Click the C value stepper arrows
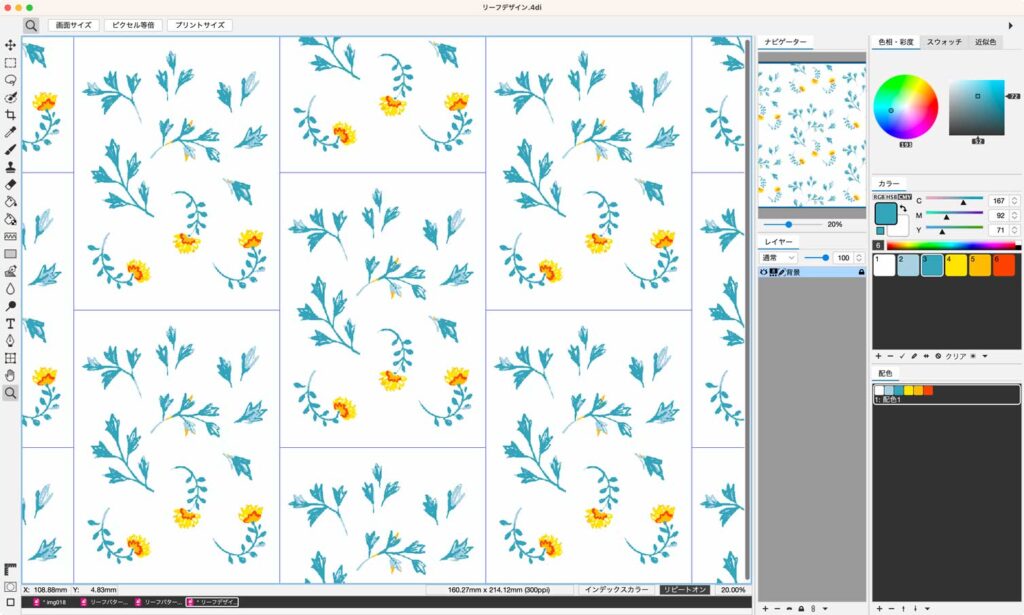 [1014, 201]
